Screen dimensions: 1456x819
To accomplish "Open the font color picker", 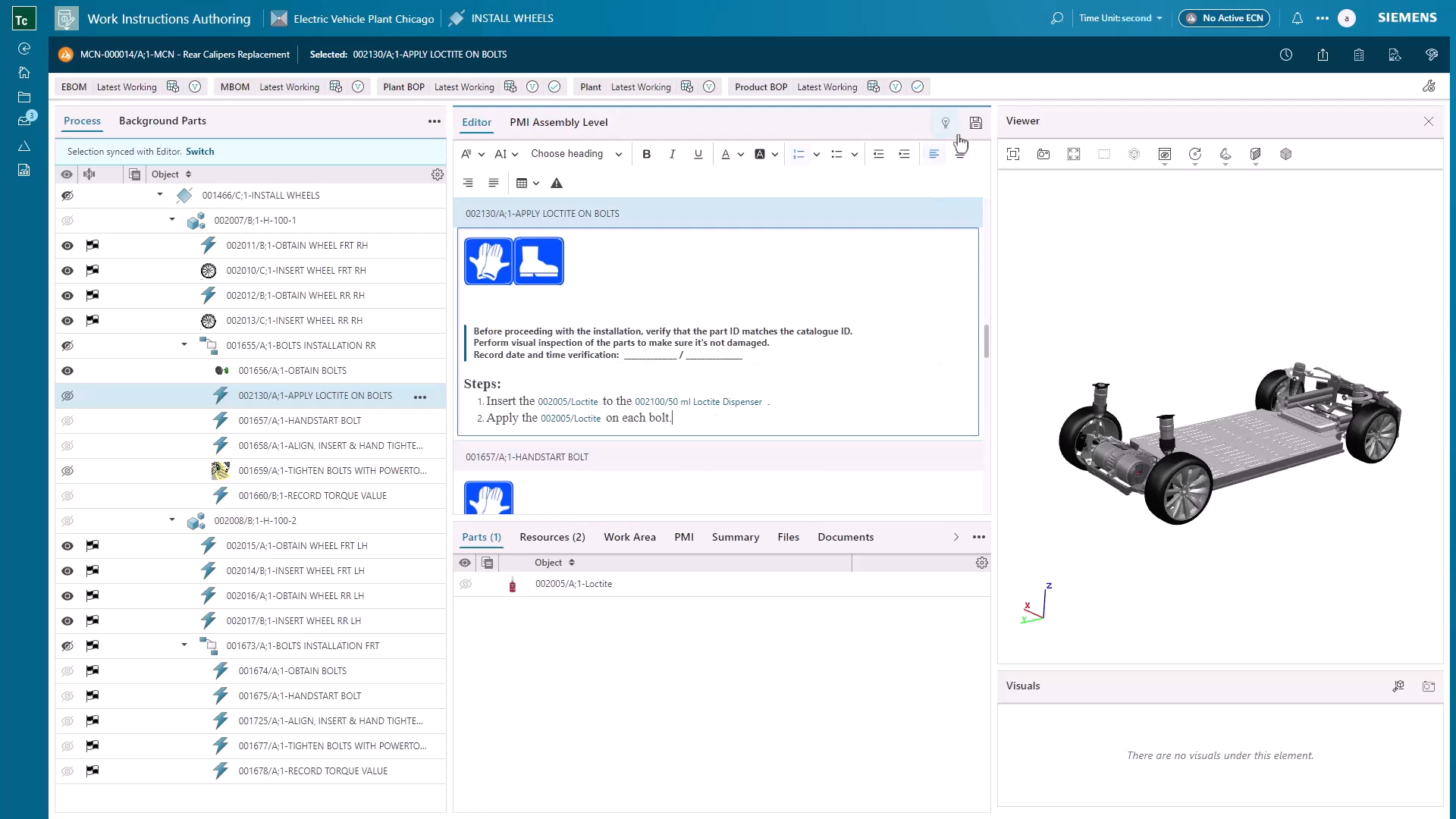I will pos(732,154).
